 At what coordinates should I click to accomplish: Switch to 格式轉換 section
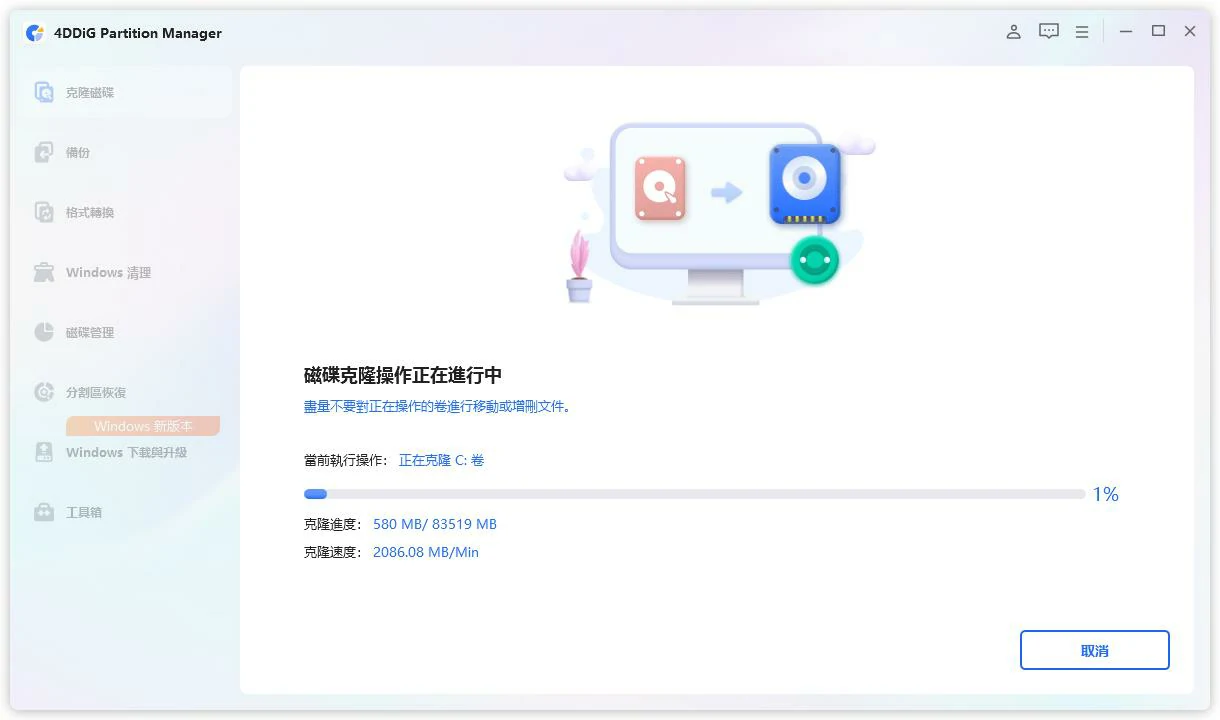[x=123, y=212]
